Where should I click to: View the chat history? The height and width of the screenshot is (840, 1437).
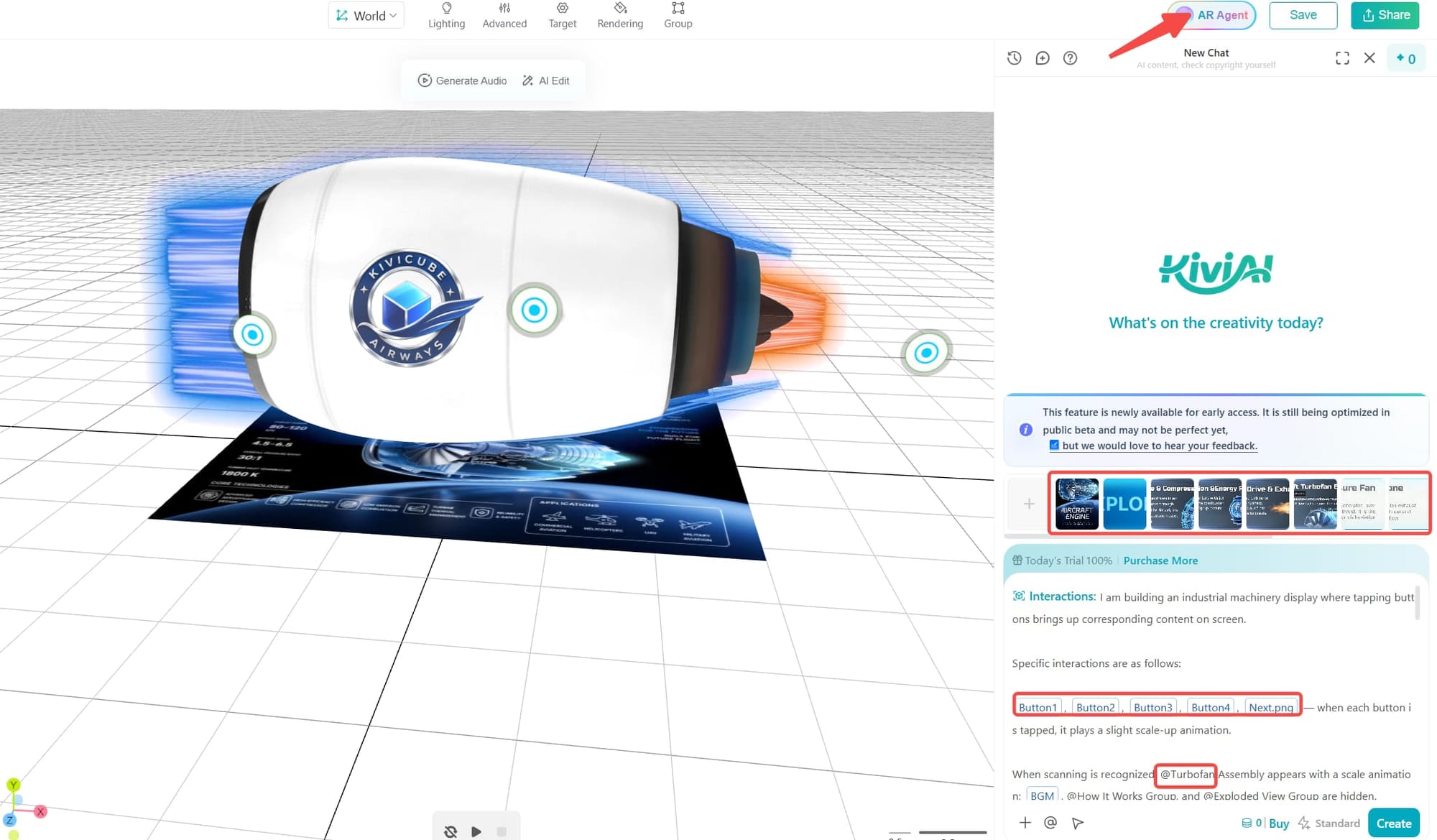point(1014,58)
